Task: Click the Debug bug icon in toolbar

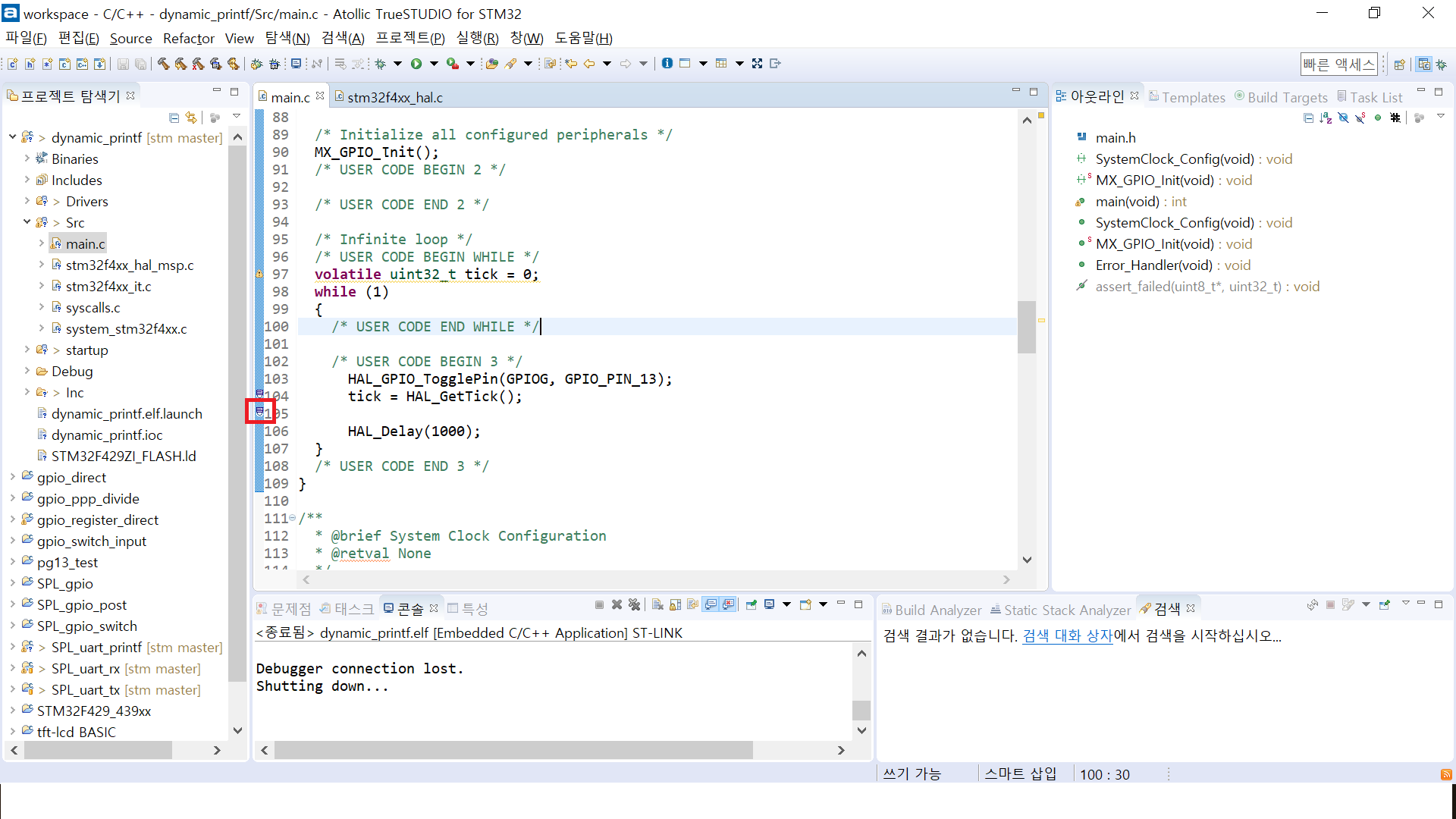Action: [x=380, y=64]
